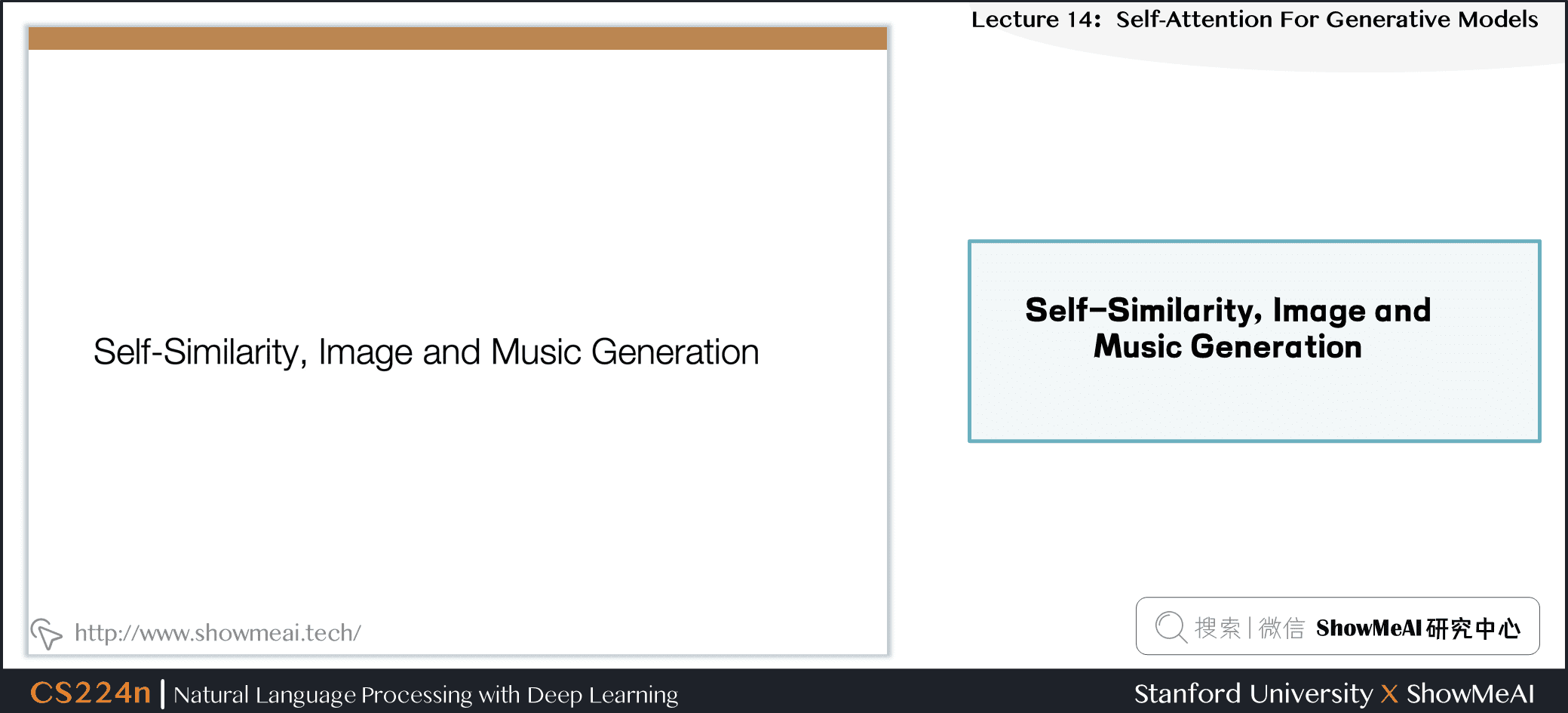Click the magnifier icon in the search box

click(x=1171, y=627)
